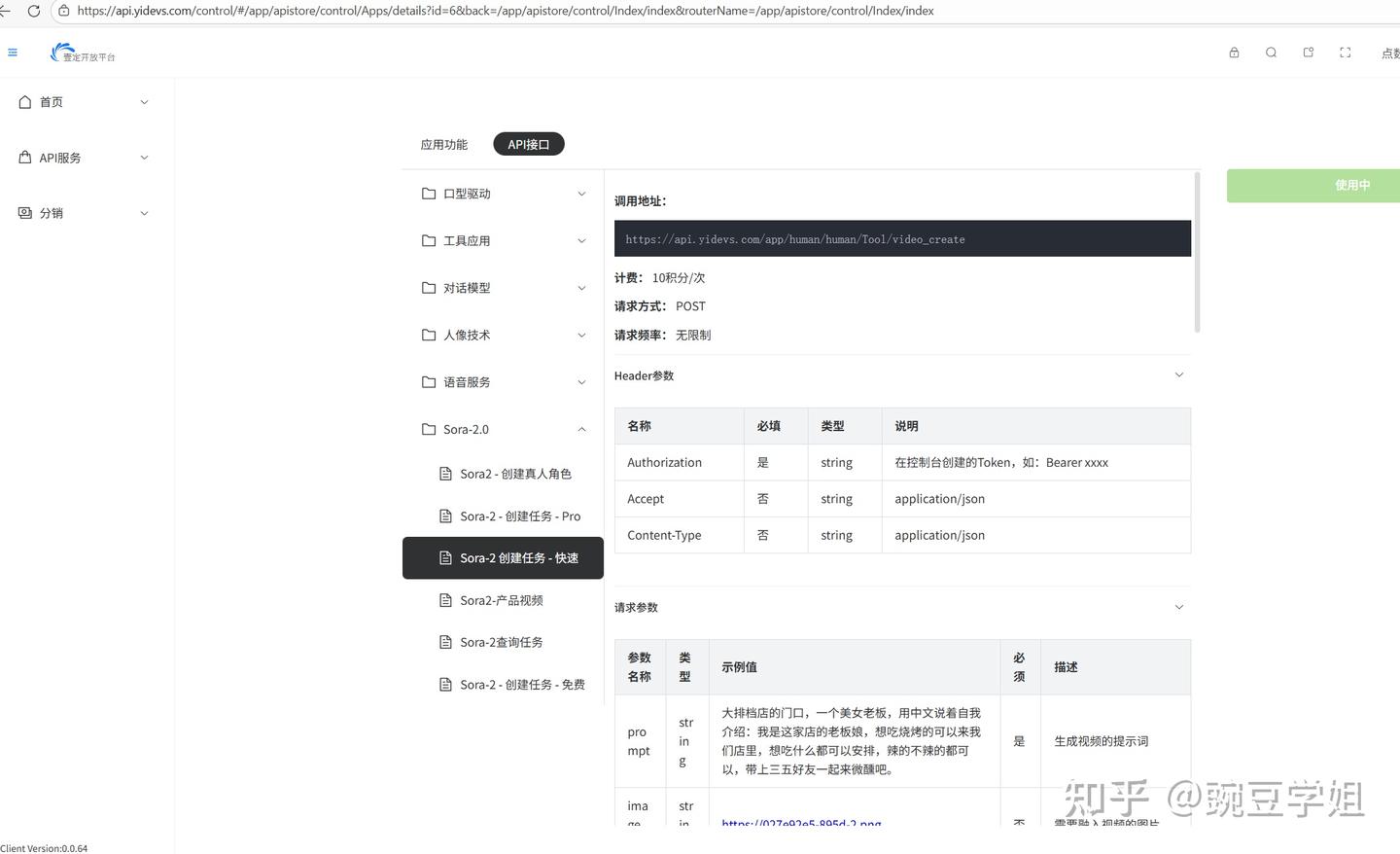This screenshot has height=854, width=1400.
Task: Click the prompt example value text
Action: click(851, 741)
